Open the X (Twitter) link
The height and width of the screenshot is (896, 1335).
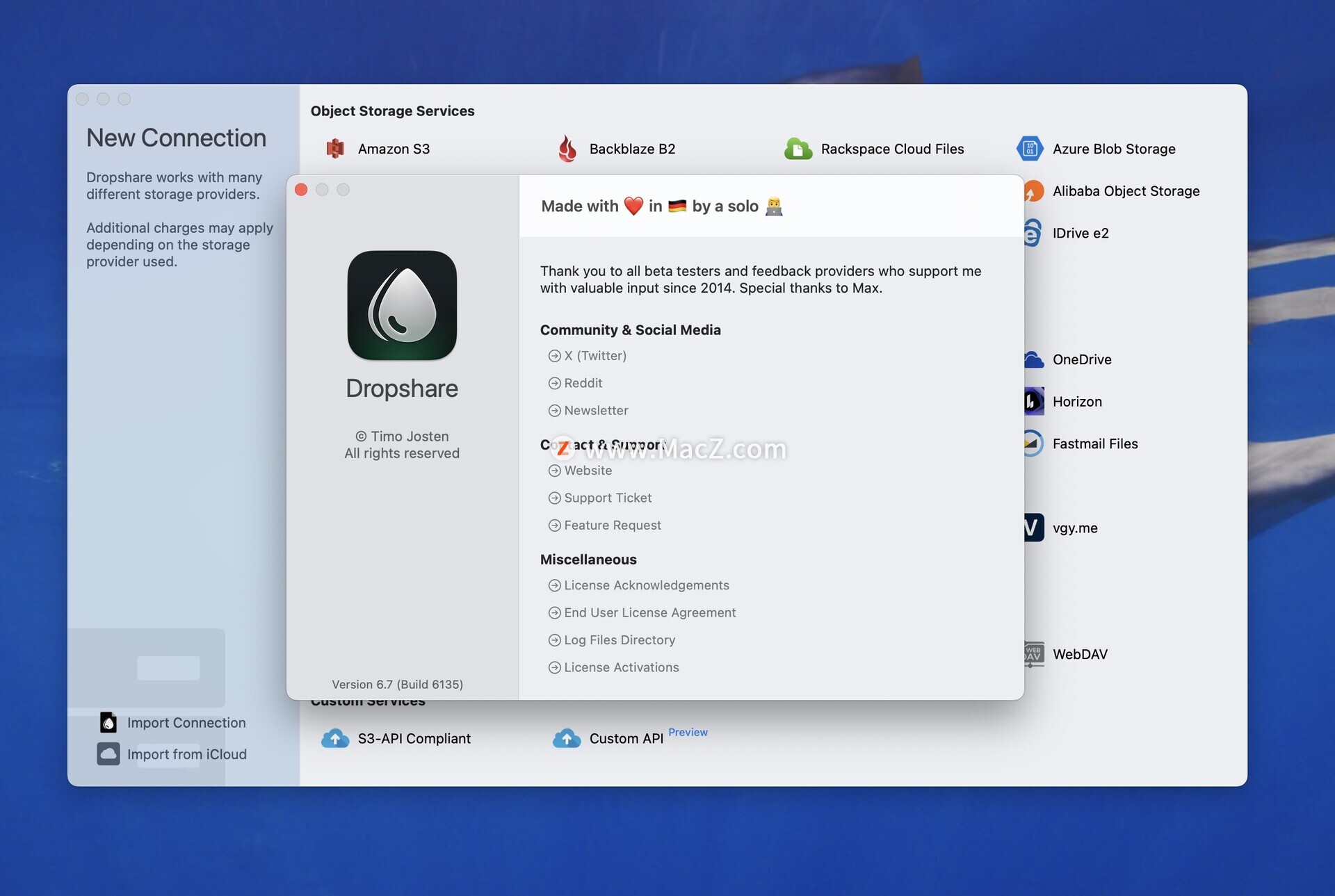click(594, 356)
